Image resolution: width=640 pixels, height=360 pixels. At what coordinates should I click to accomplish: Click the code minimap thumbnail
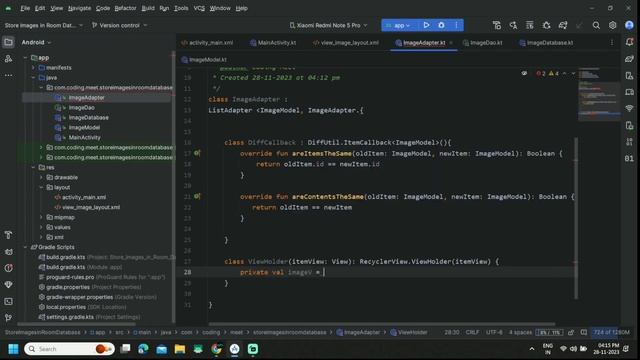[x=599, y=95]
